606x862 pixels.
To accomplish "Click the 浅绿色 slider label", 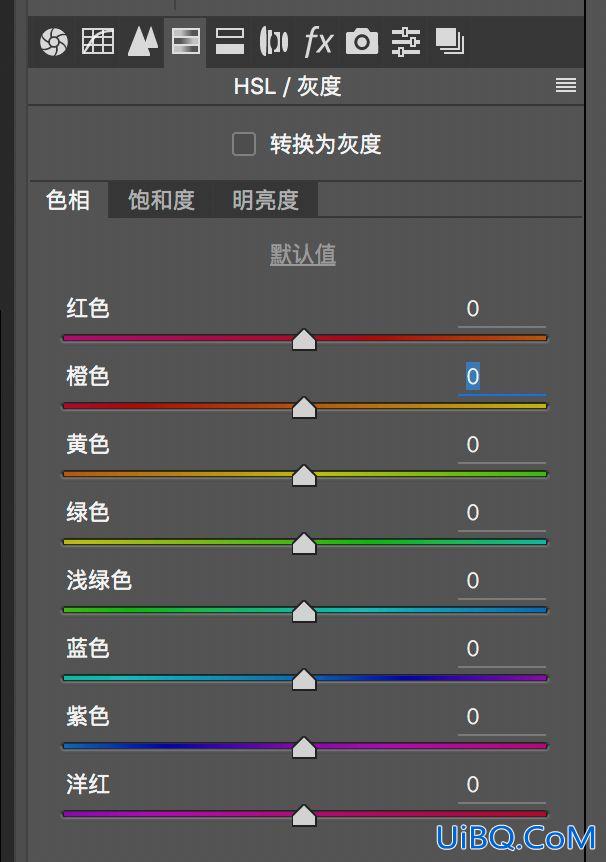I will click(99, 581).
